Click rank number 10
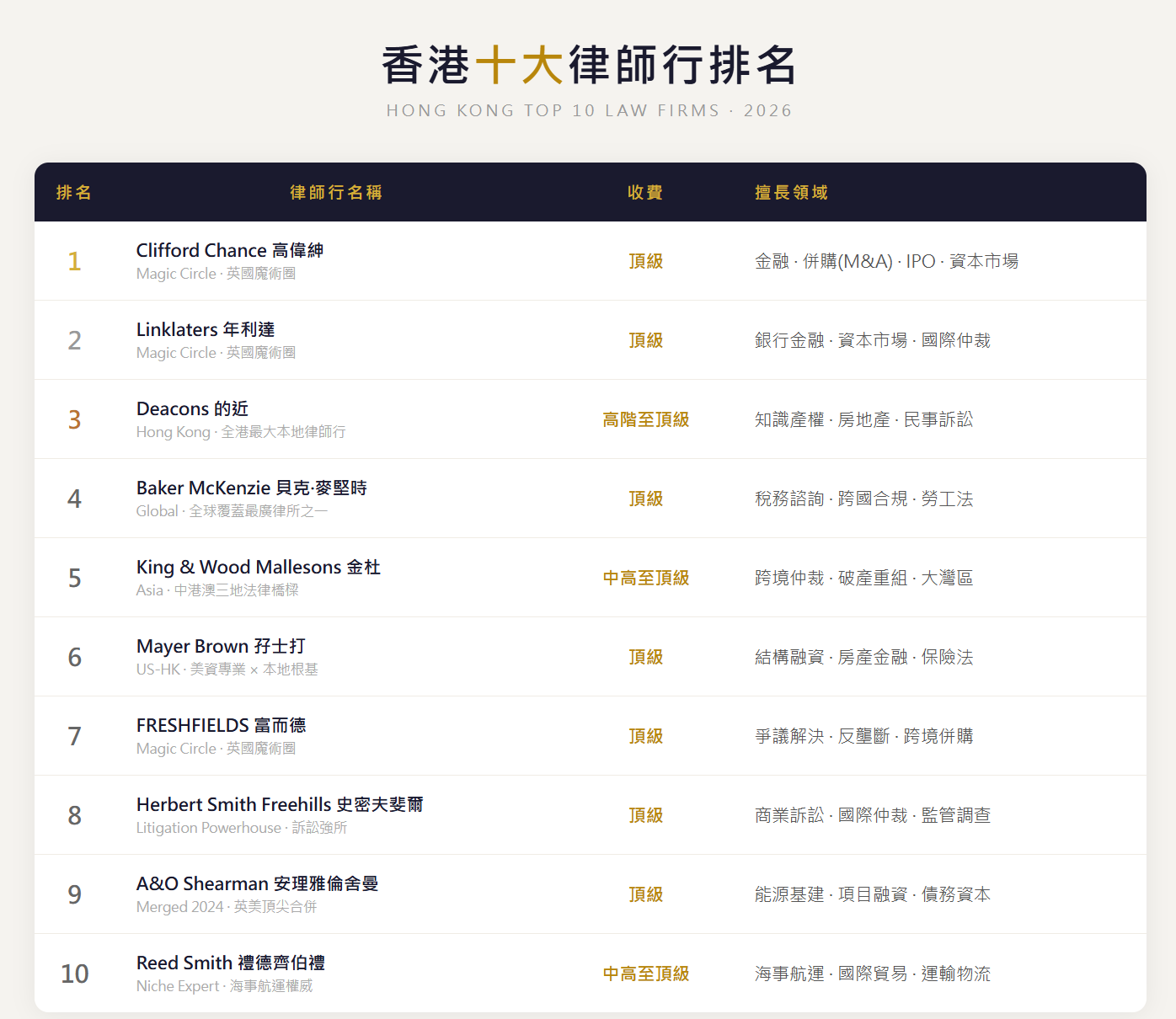Image resolution: width=1176 pixels, height=1019 pixels. click(x=74, y=974)
